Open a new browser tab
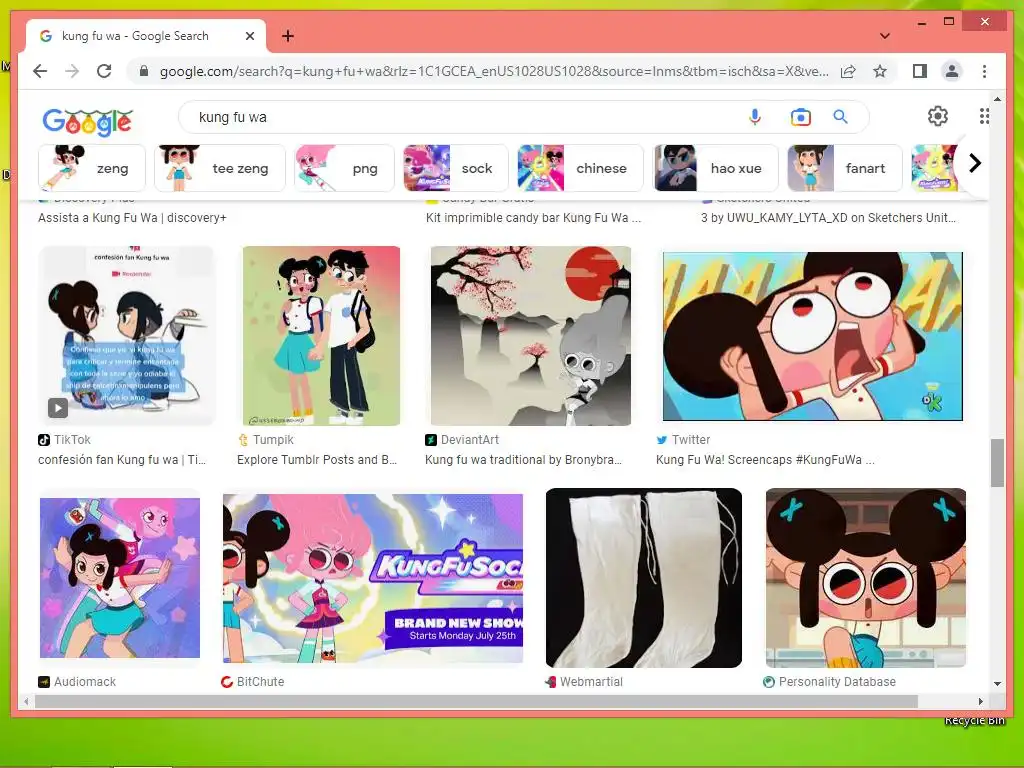The image size is (1024, 768). click(288, 36)
